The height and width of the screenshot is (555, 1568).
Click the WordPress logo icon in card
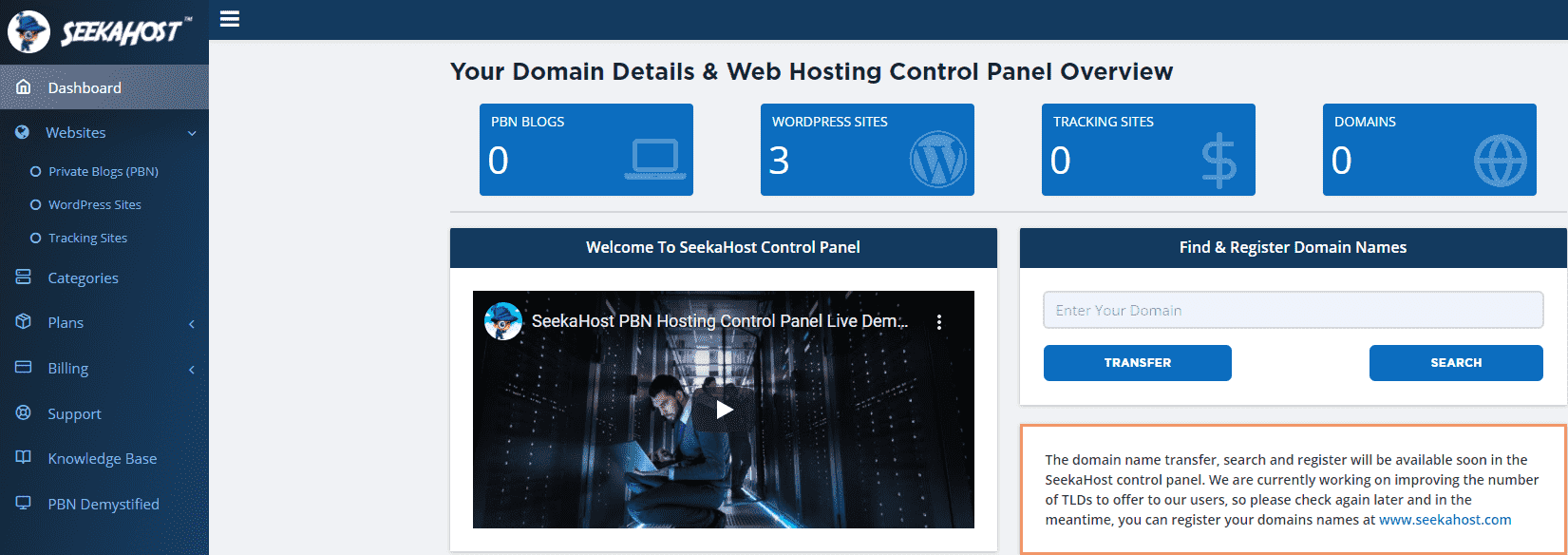tap(937, 160)
